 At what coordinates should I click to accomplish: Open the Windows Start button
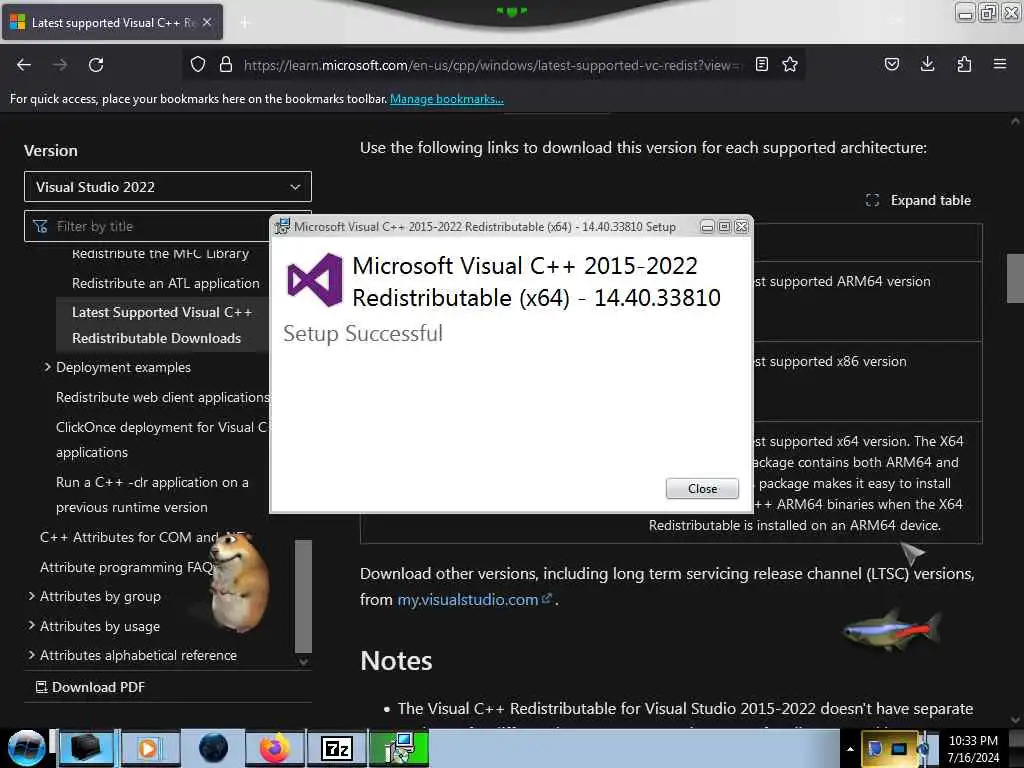(25, 748)
